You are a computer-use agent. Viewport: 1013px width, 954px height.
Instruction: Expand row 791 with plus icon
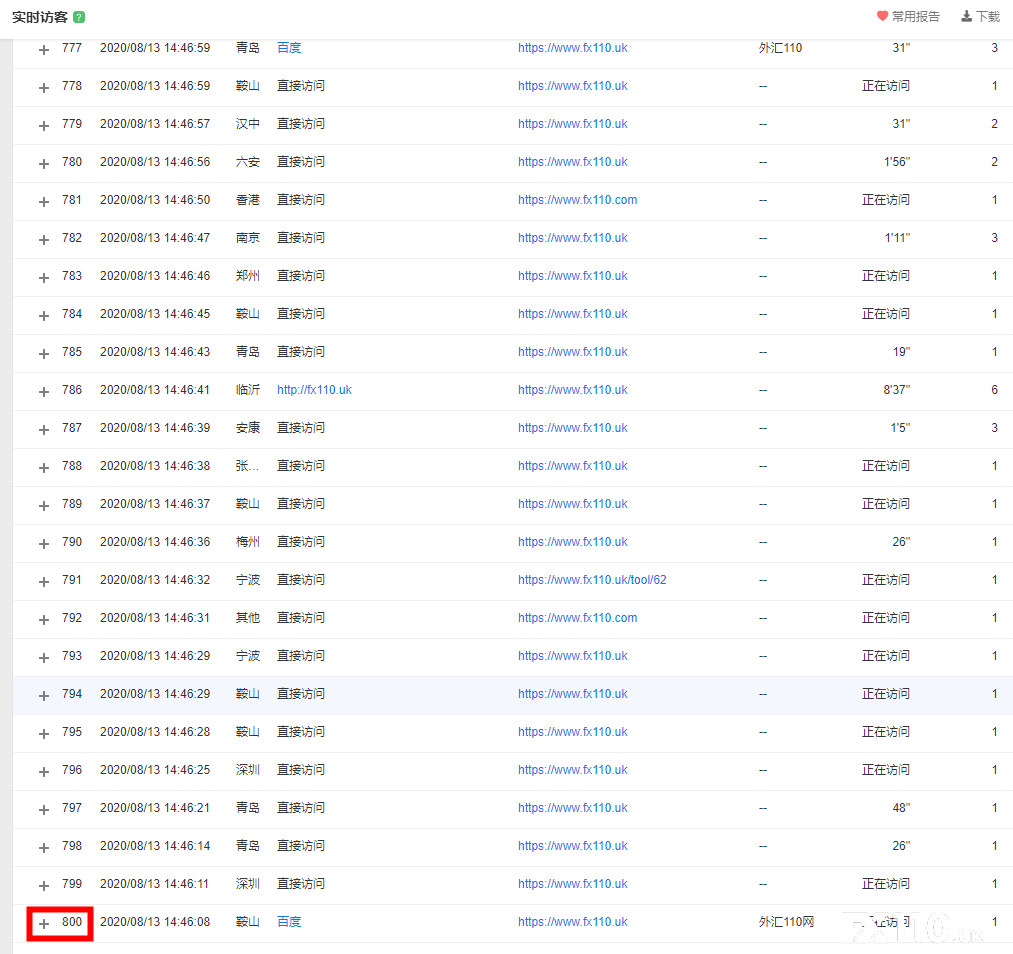44,581
